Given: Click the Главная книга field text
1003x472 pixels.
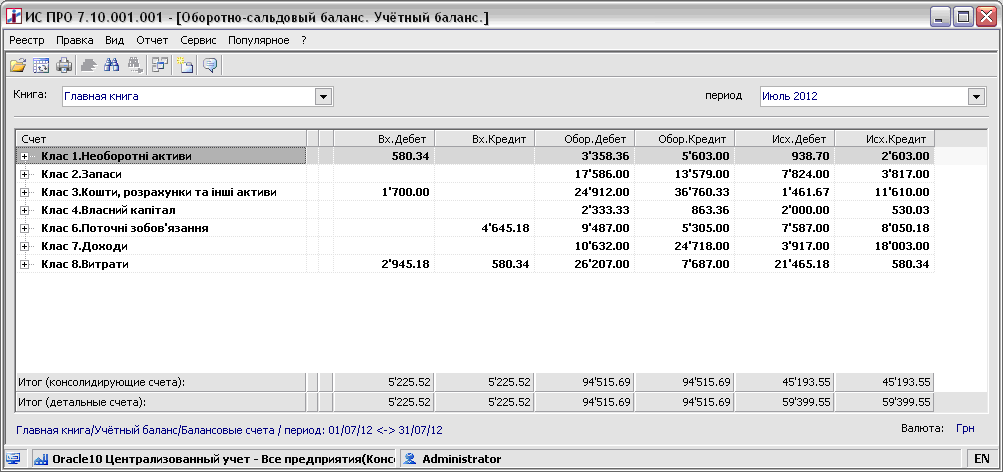Looking at the screenshot, I should coord(101,97).
